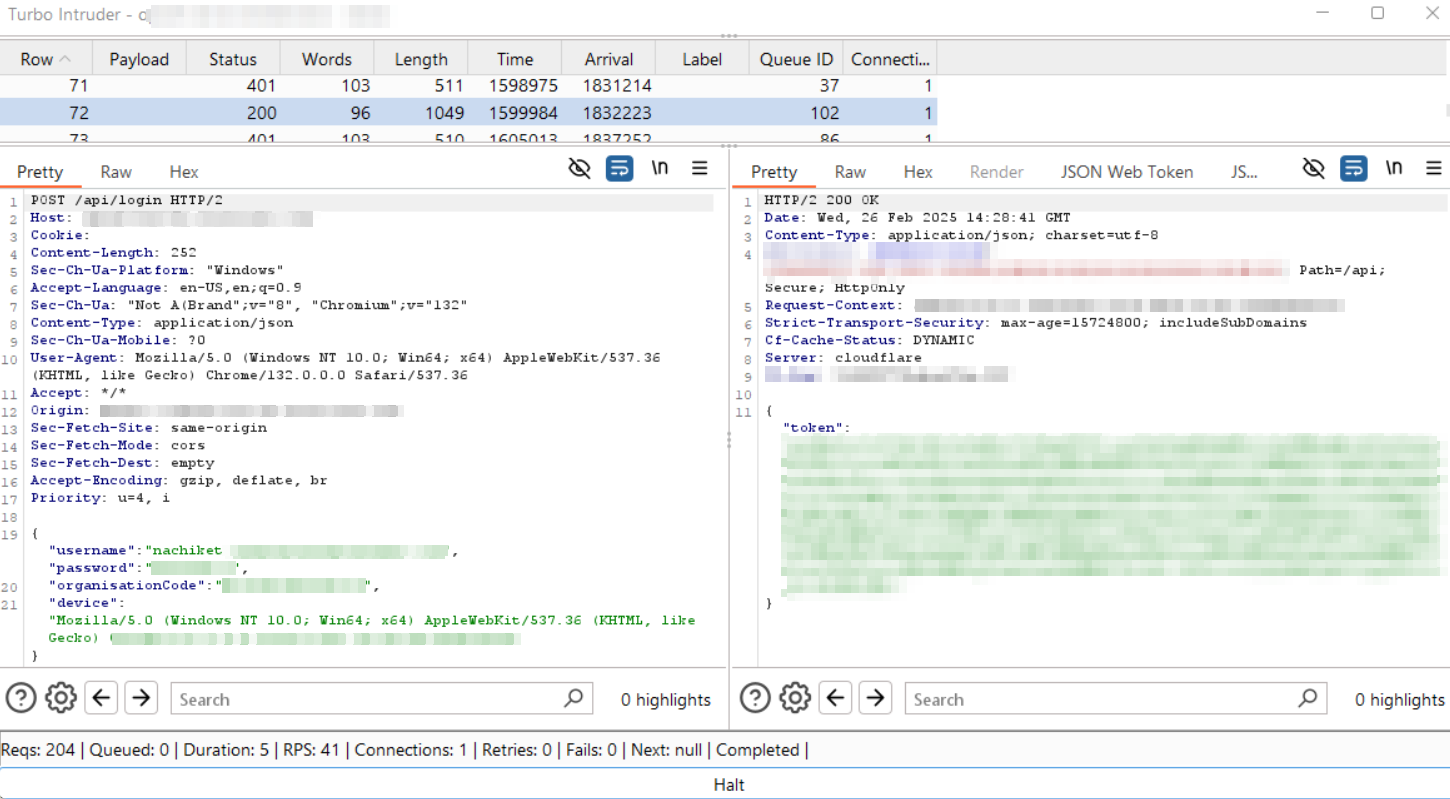Sort results by Words column
This screenshot has width=1450, height=799.
click(327, 59)
